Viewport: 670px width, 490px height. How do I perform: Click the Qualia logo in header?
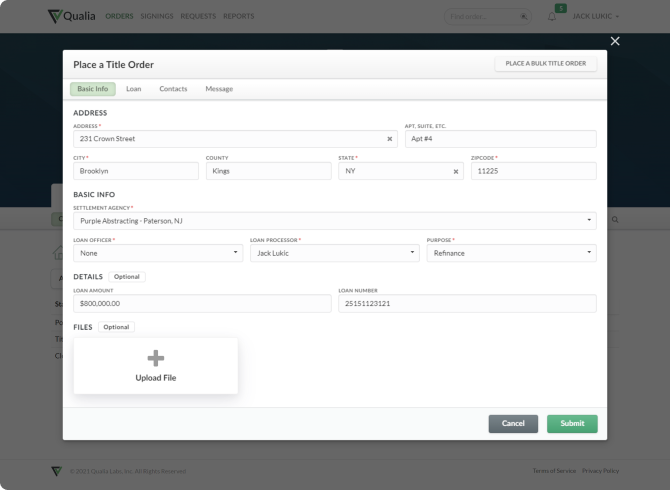pyautogui.click(x=72, y=16)
